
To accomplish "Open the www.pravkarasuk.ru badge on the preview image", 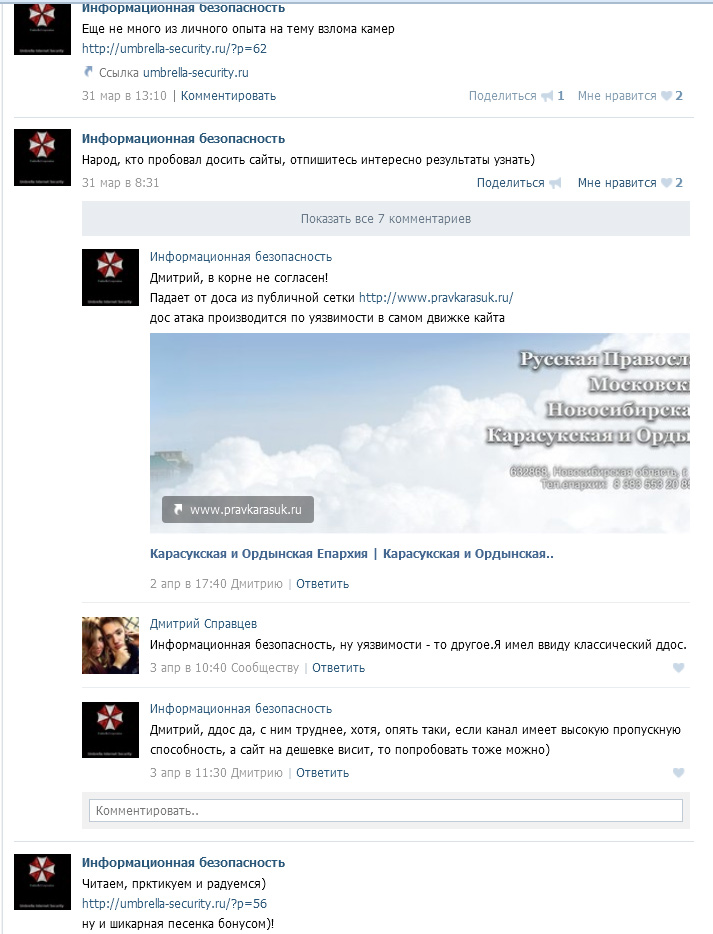I will [x=238, y=509].
